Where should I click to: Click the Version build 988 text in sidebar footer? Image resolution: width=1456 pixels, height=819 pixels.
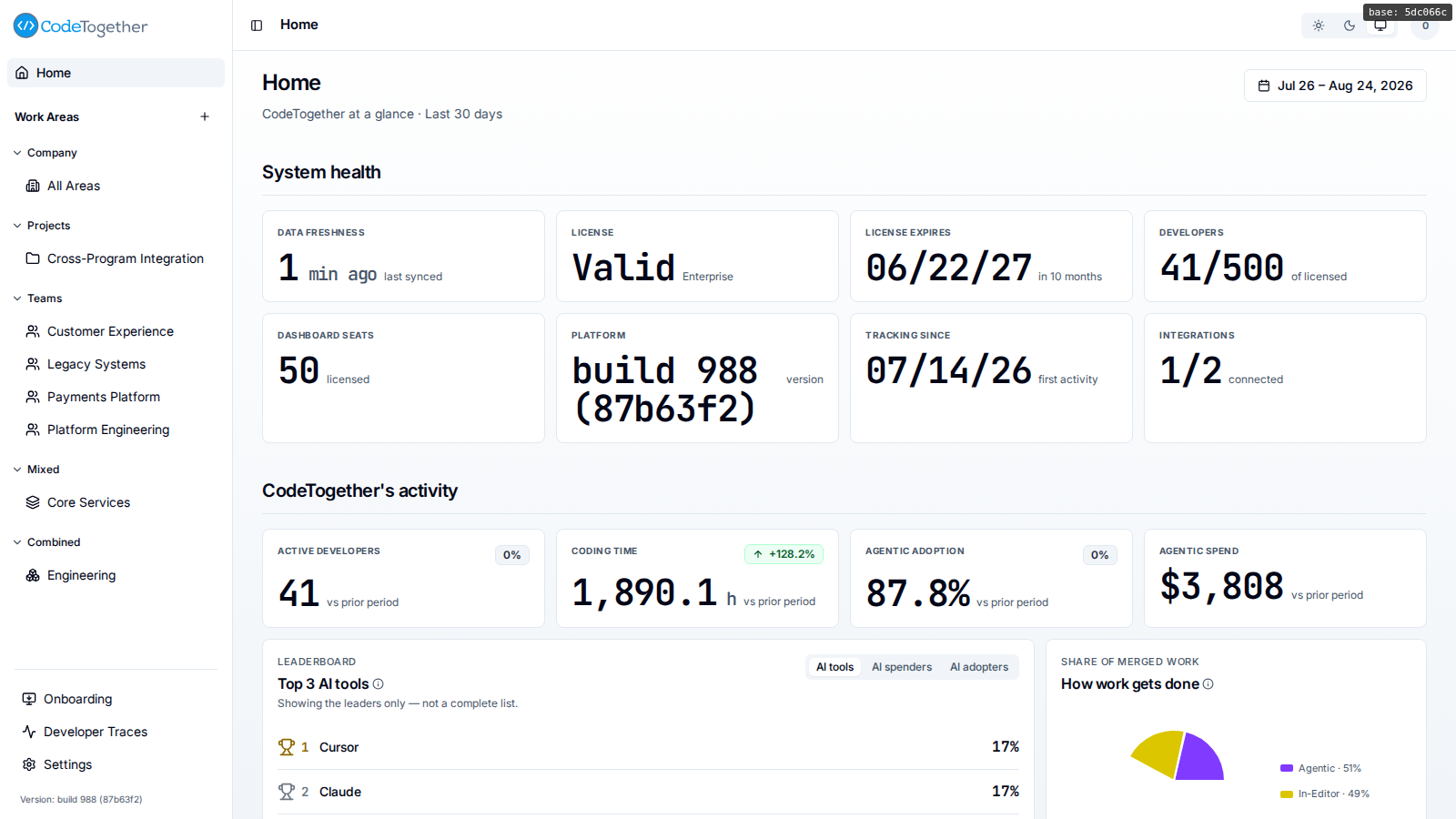(81, 800)
